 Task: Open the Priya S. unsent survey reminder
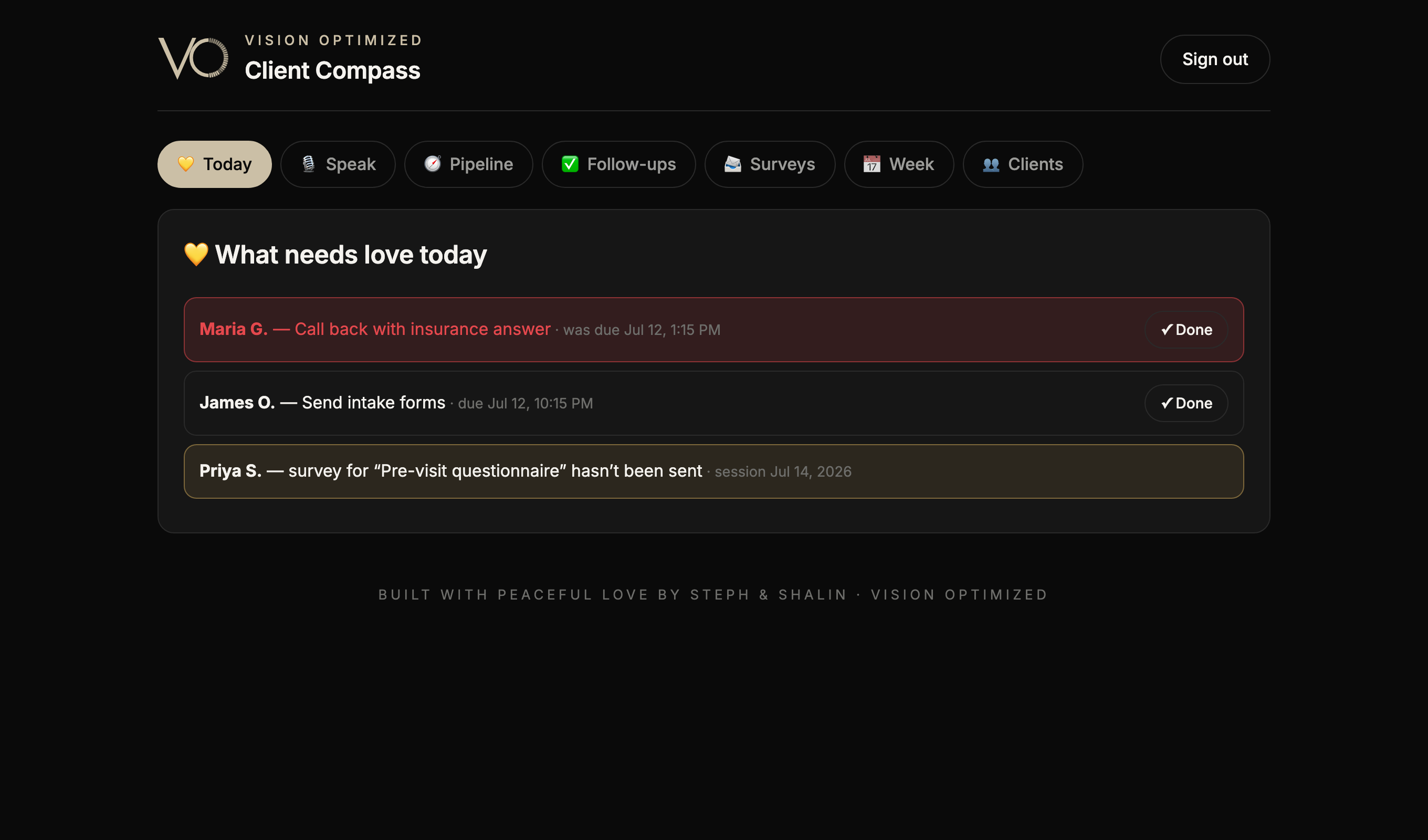tap(713, 471)
